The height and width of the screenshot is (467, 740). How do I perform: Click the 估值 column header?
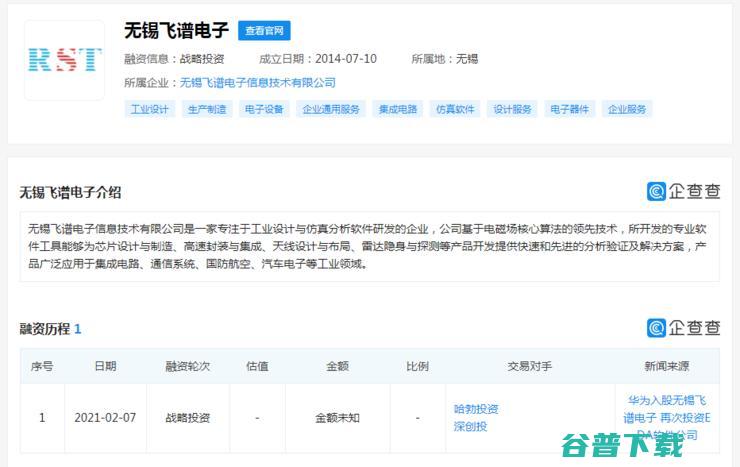pos(257,366)
